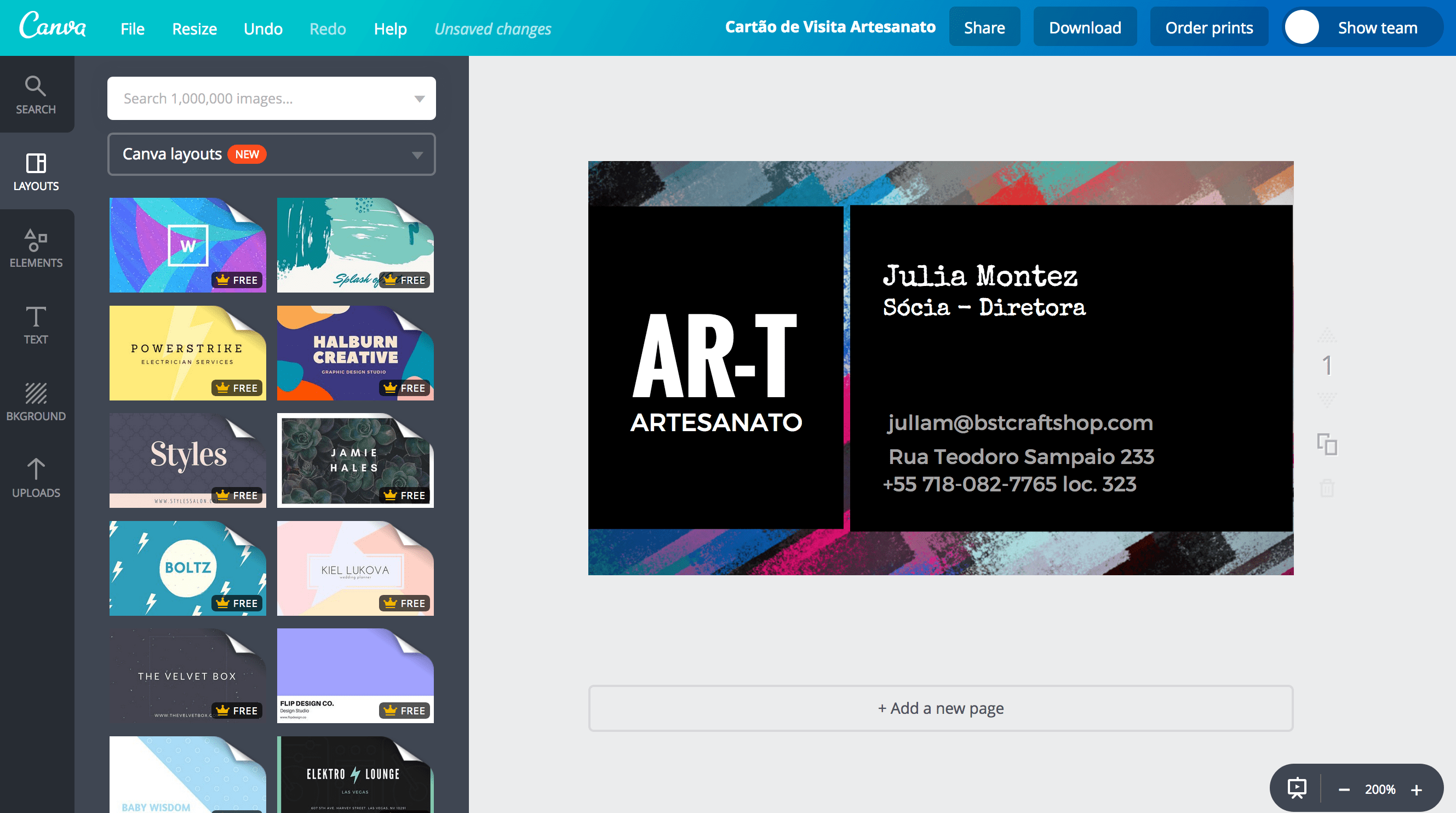The height and width of the screenshot is (813, 1456).
Task: Open the Canva layouts dropdown
Action: click(x=271, y=154)
